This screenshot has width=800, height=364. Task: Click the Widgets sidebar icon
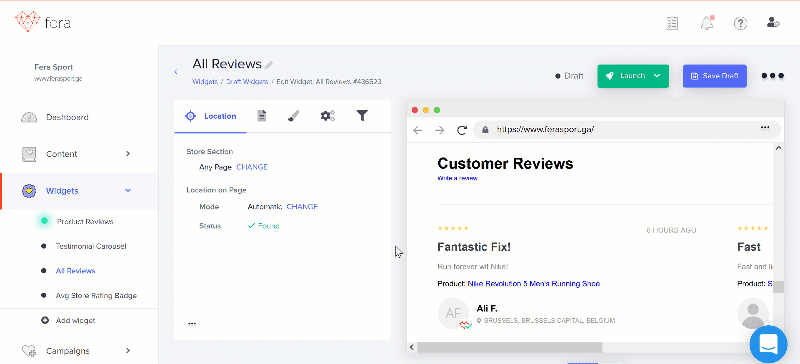click(x=29, y=191)
